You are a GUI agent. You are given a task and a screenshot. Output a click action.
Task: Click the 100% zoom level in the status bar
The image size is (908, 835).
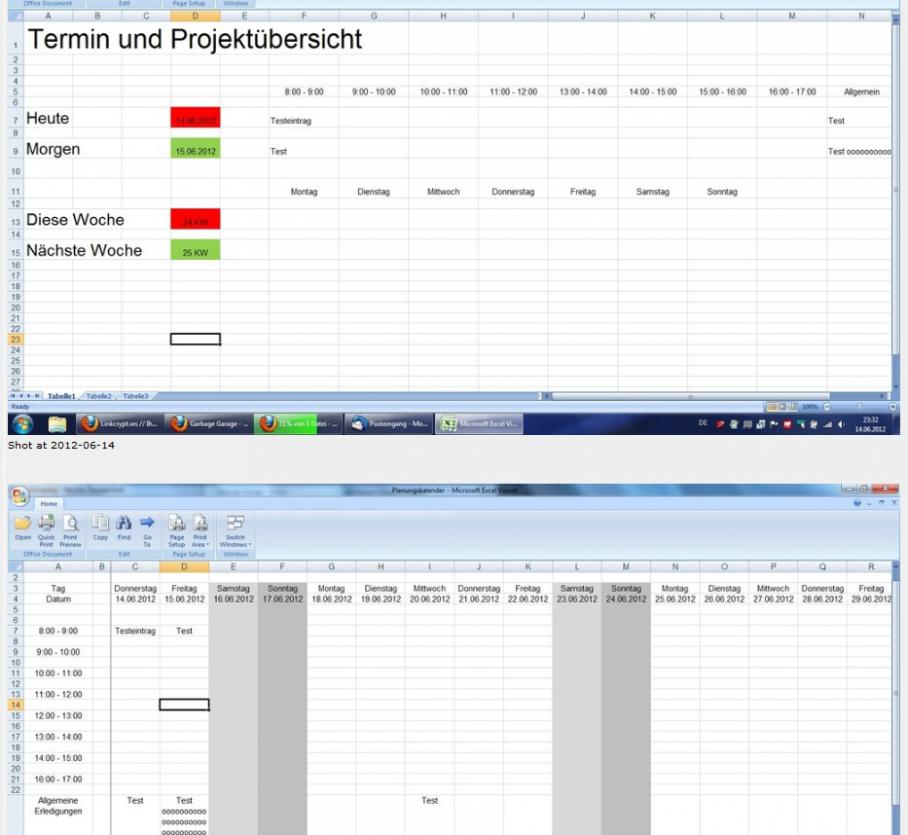pyautogui.click(x=810, y=407)
